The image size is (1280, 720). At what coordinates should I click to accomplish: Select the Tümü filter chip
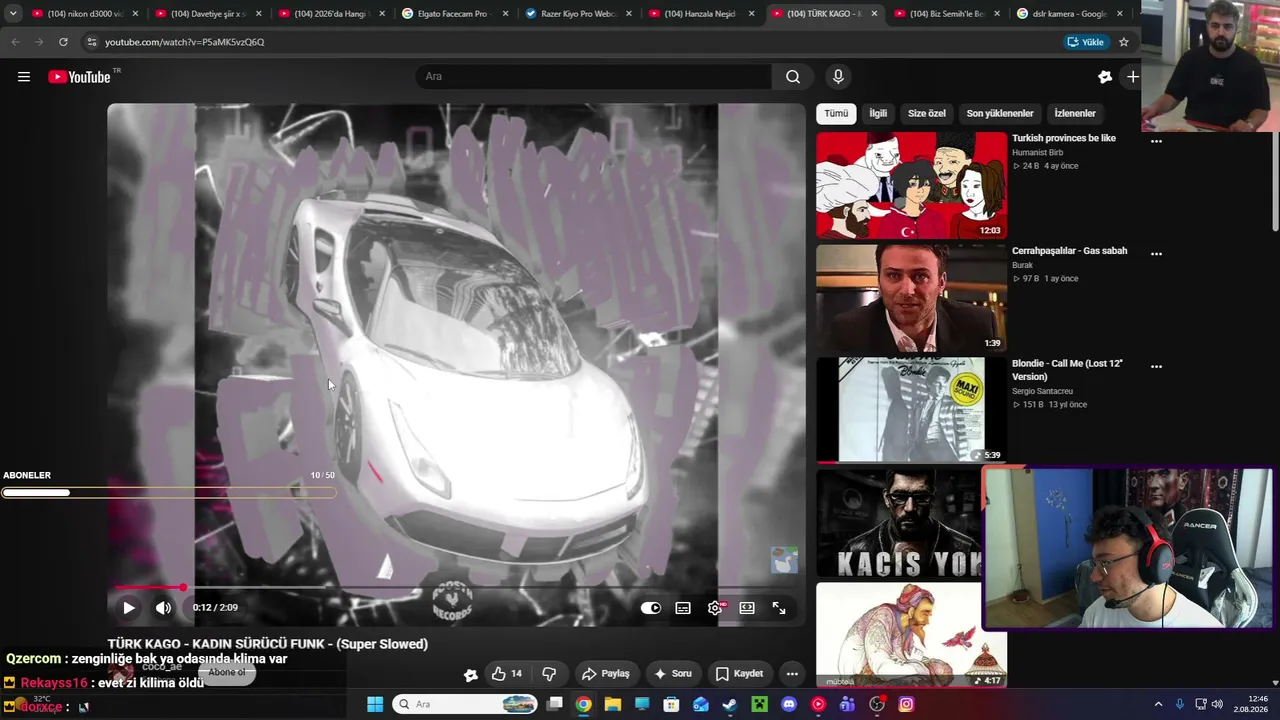click(x=836, y=113)
